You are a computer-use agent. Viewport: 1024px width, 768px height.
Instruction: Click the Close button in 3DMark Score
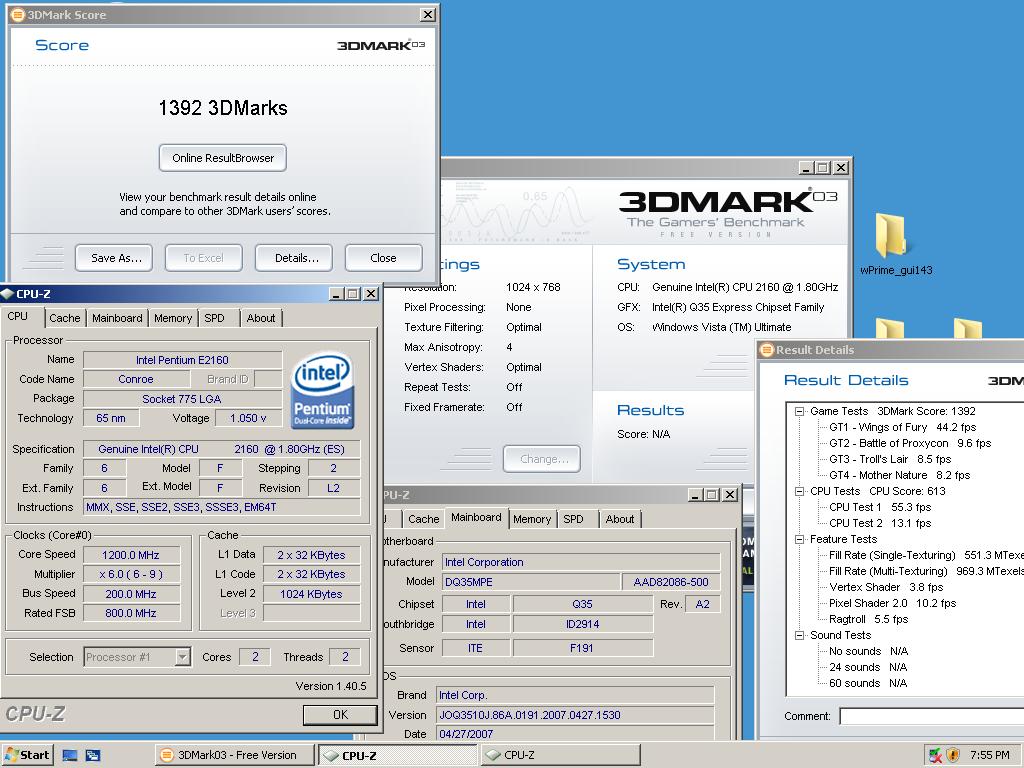[383, 258]
